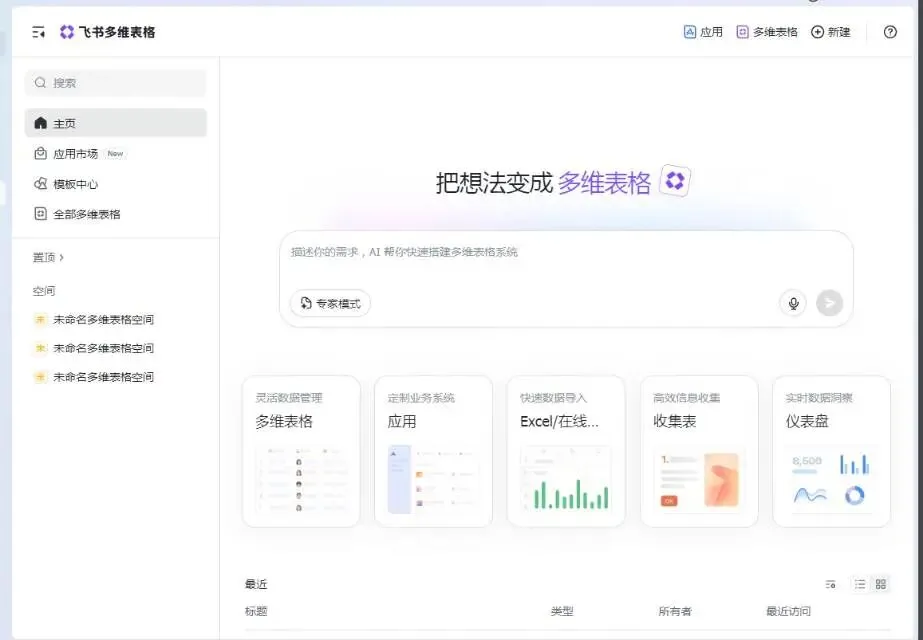The image size is (923, 640).
Task: Click the 新建 button
Action: point(831,32)
